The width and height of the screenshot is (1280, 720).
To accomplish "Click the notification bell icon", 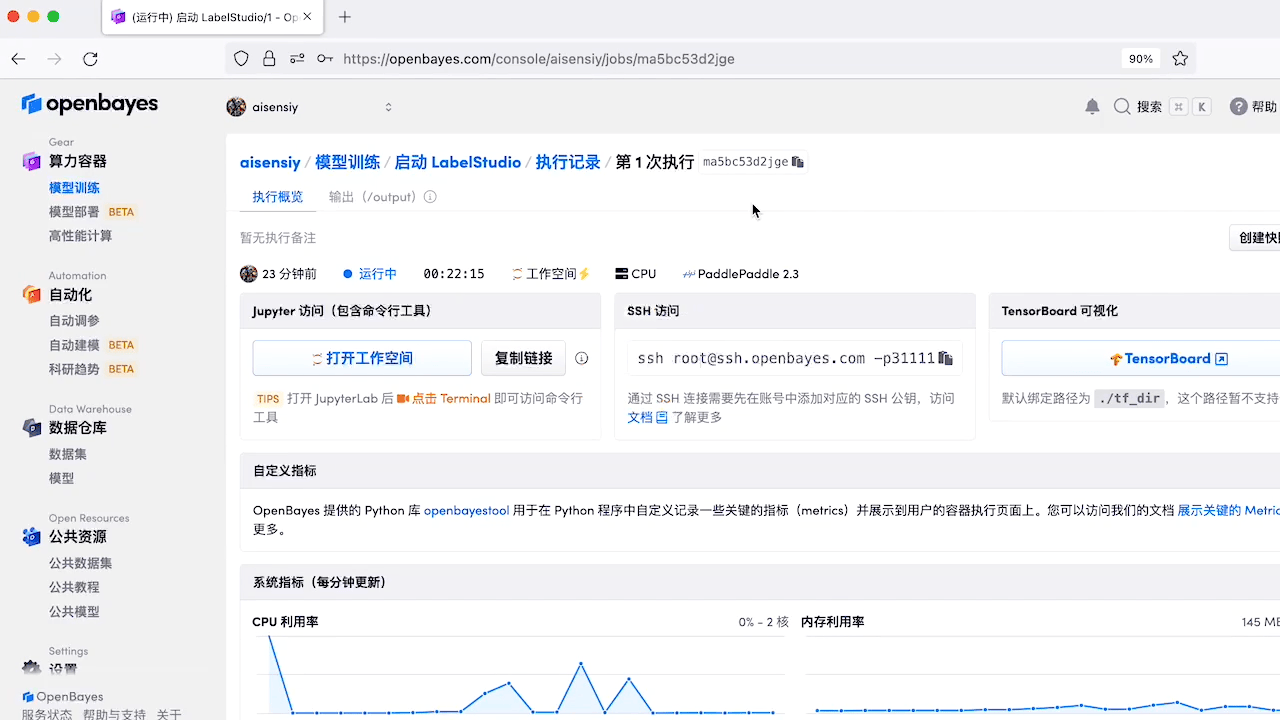I will (1092, 107).
